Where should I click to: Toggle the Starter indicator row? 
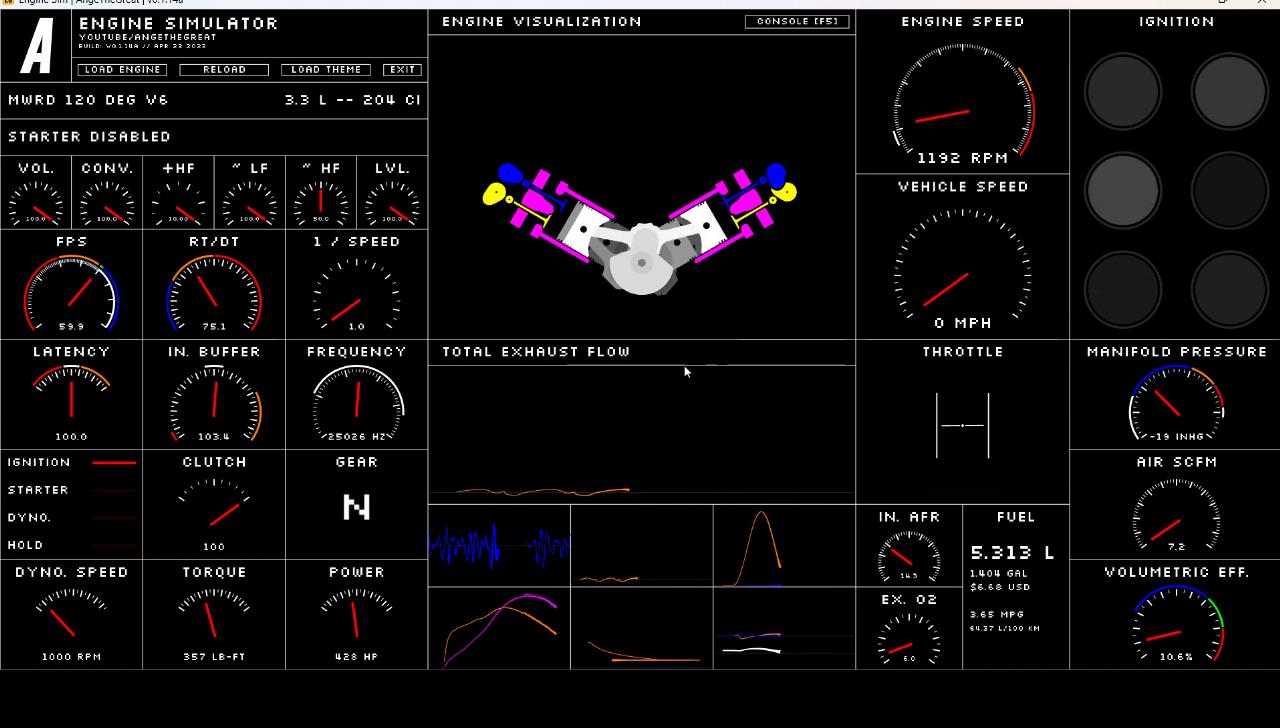point(72,490)
